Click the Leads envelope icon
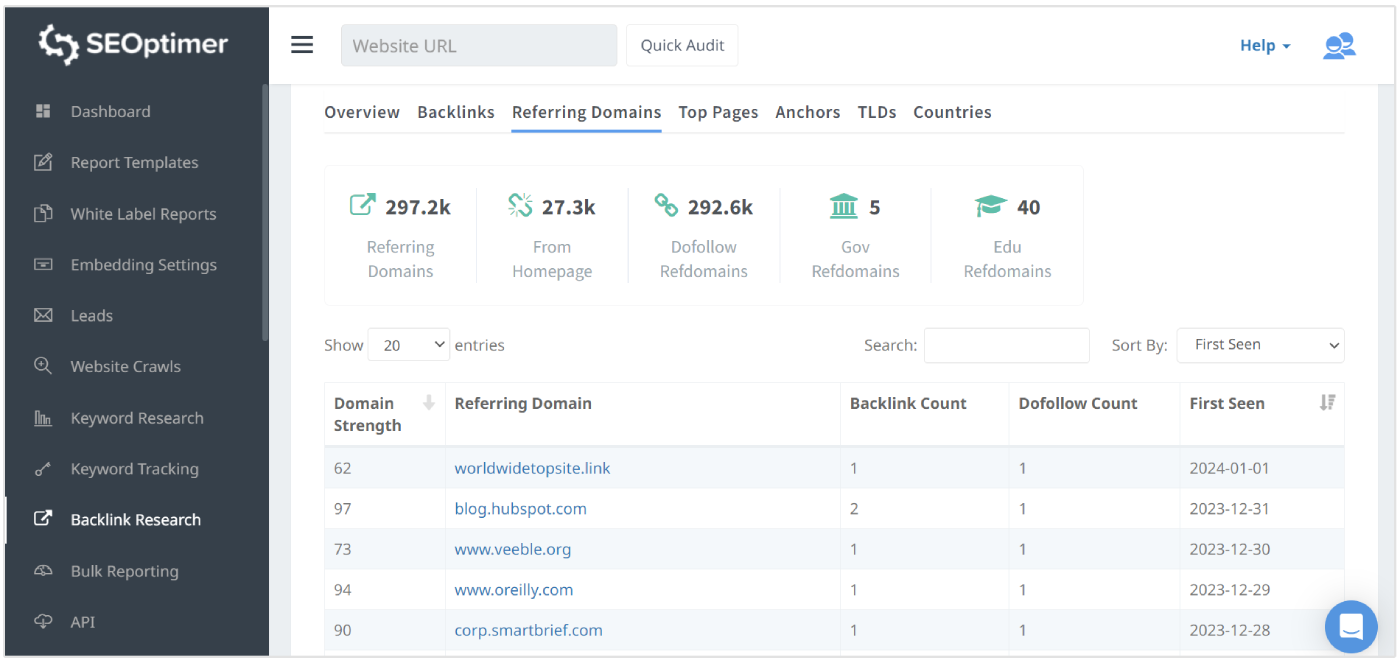1400x663 pixels. coord(43,316)
